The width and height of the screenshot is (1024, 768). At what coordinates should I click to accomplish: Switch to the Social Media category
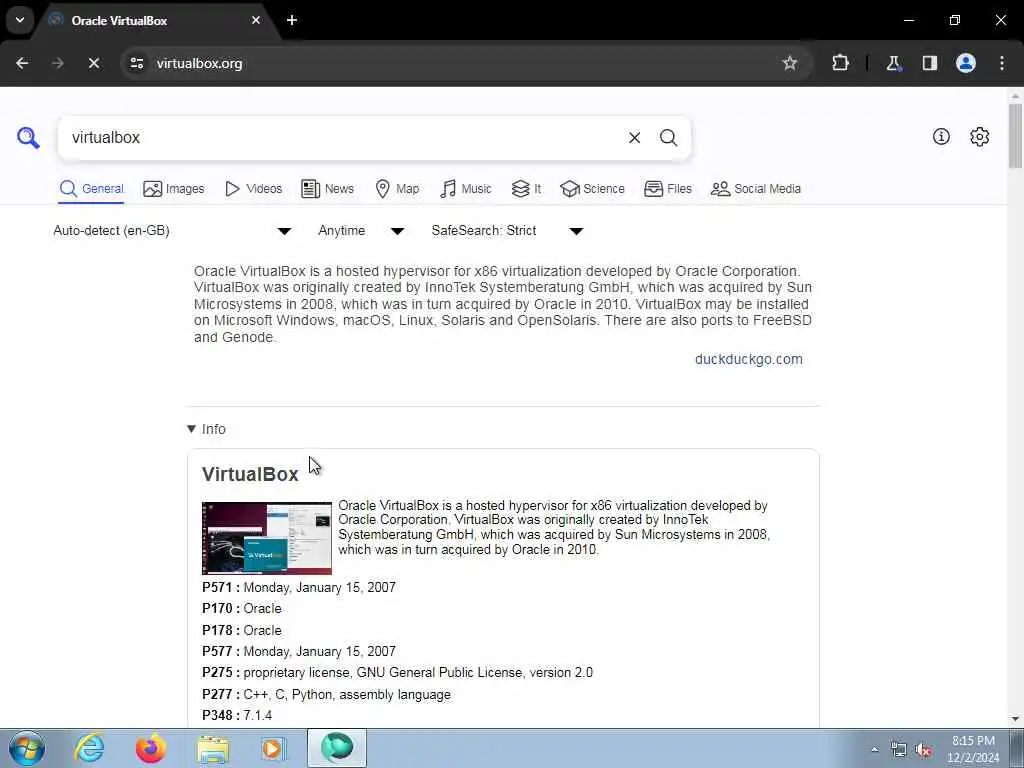[756, 189]
